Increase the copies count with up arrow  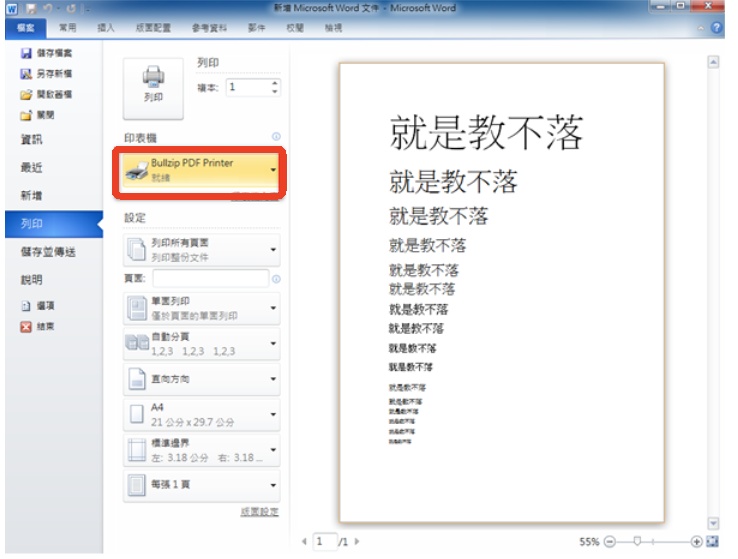pyautogui.click(x=274, y=83)
